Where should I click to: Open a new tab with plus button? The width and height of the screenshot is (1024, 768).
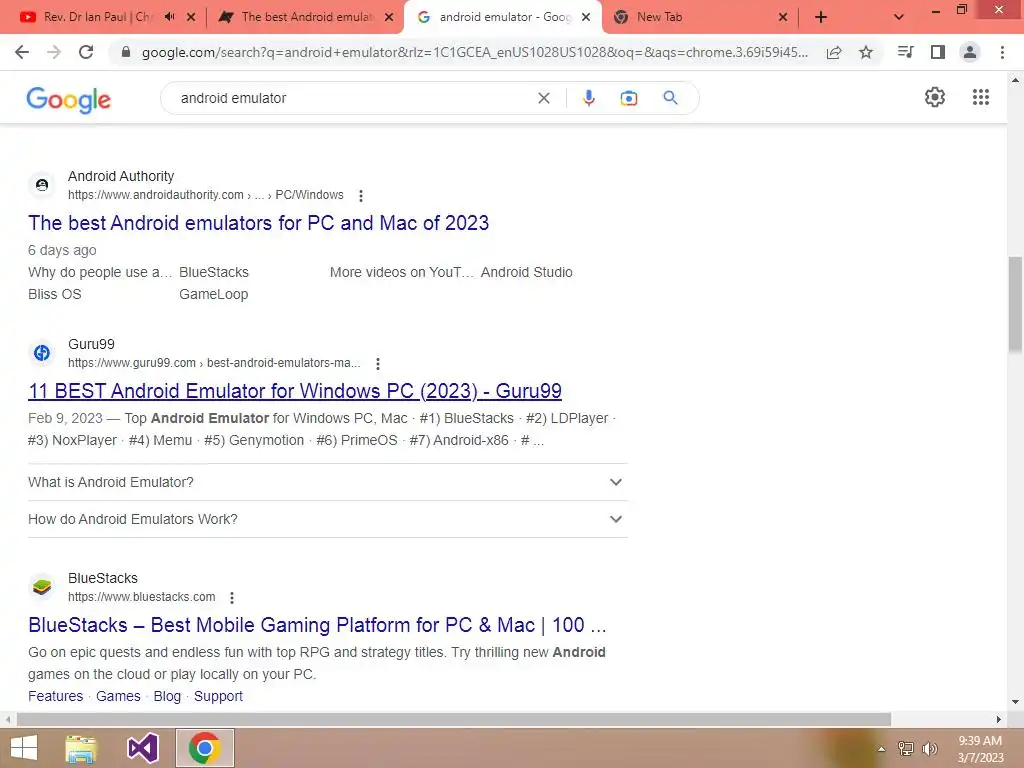coord(821,17)
